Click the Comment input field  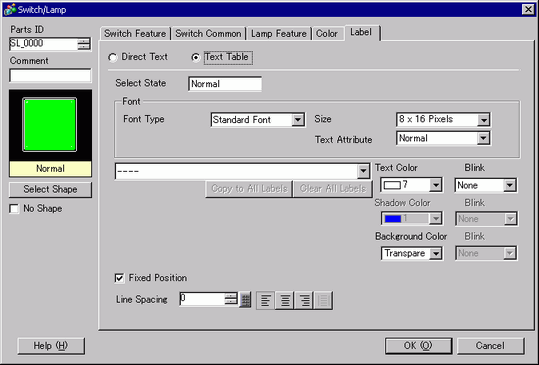coord(50,76)
